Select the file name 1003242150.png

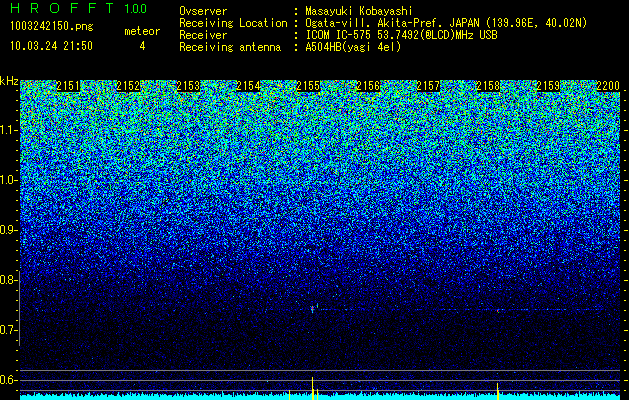52,27
